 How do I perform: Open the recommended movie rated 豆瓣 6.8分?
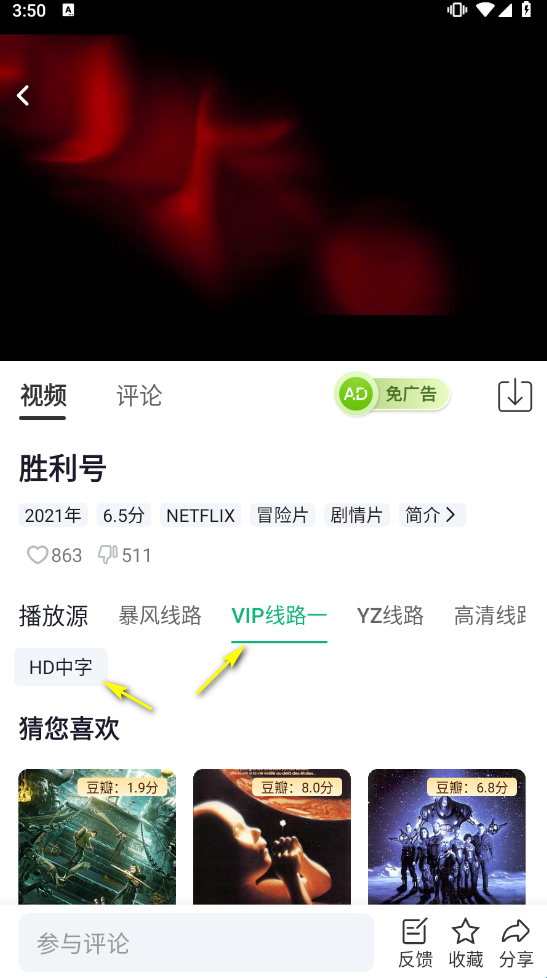[x=447, y=836]
